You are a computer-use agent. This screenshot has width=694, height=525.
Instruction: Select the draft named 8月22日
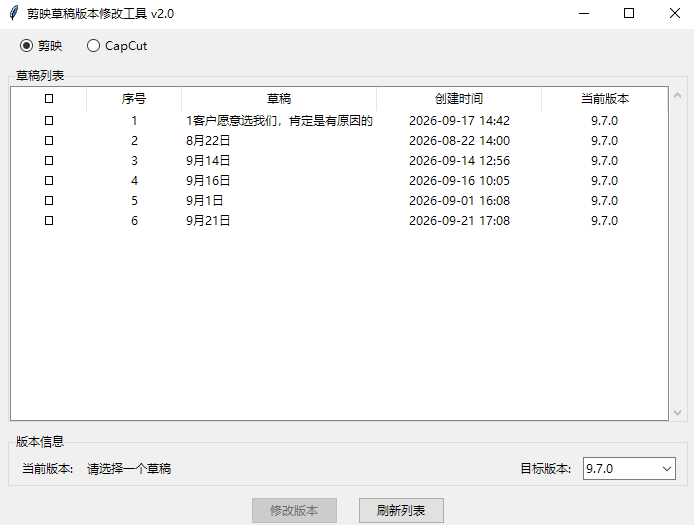pos(208,140)
